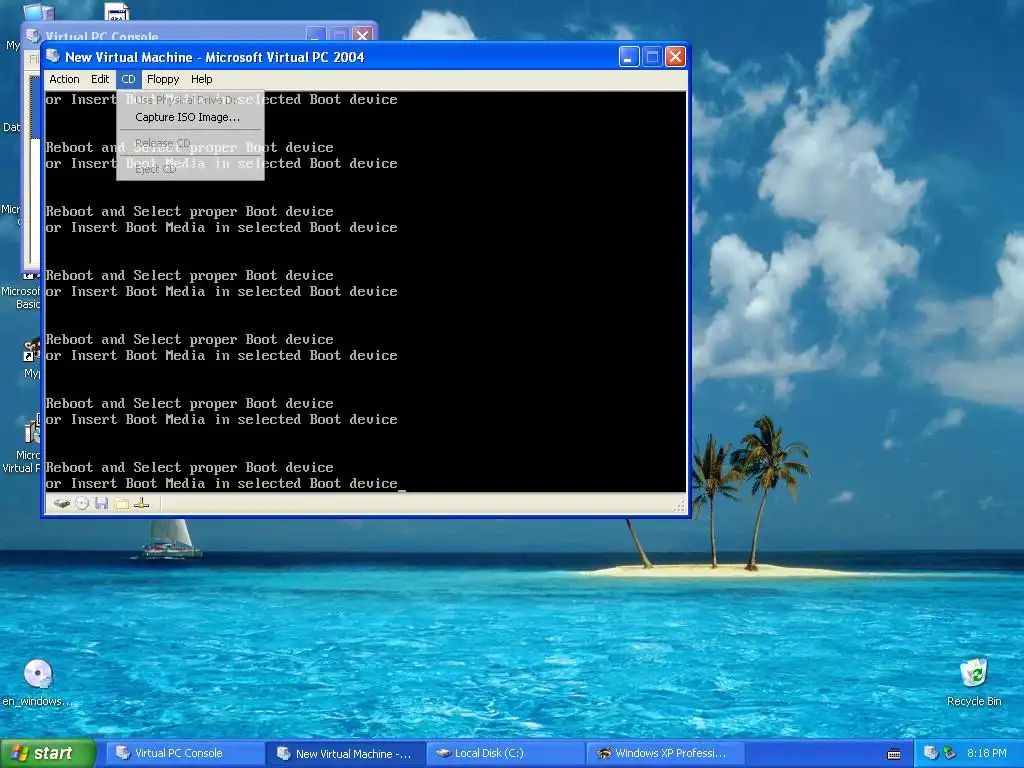This screenshot has height=768, width=1024.
Task: Click the shared folders status icon
Action: (x=121, y=504)
